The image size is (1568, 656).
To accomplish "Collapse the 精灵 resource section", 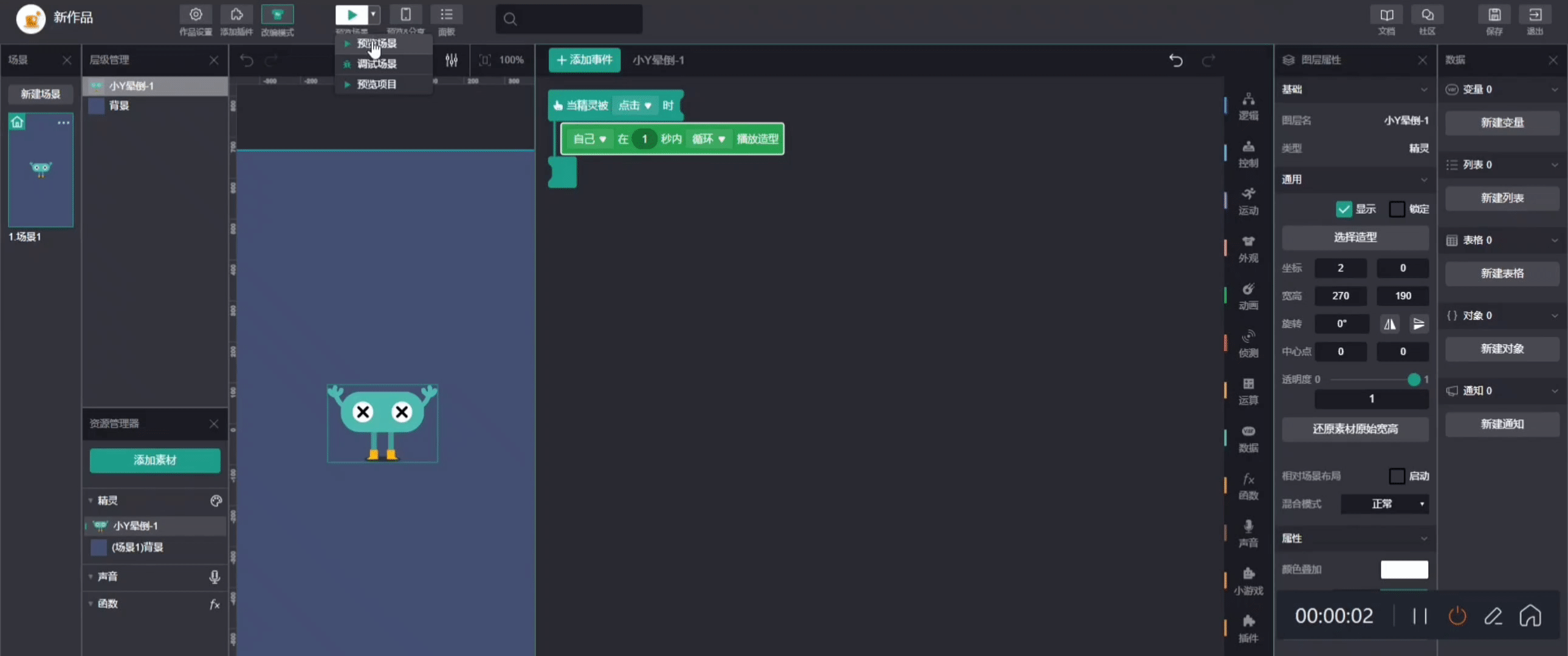I will point(91,501).
